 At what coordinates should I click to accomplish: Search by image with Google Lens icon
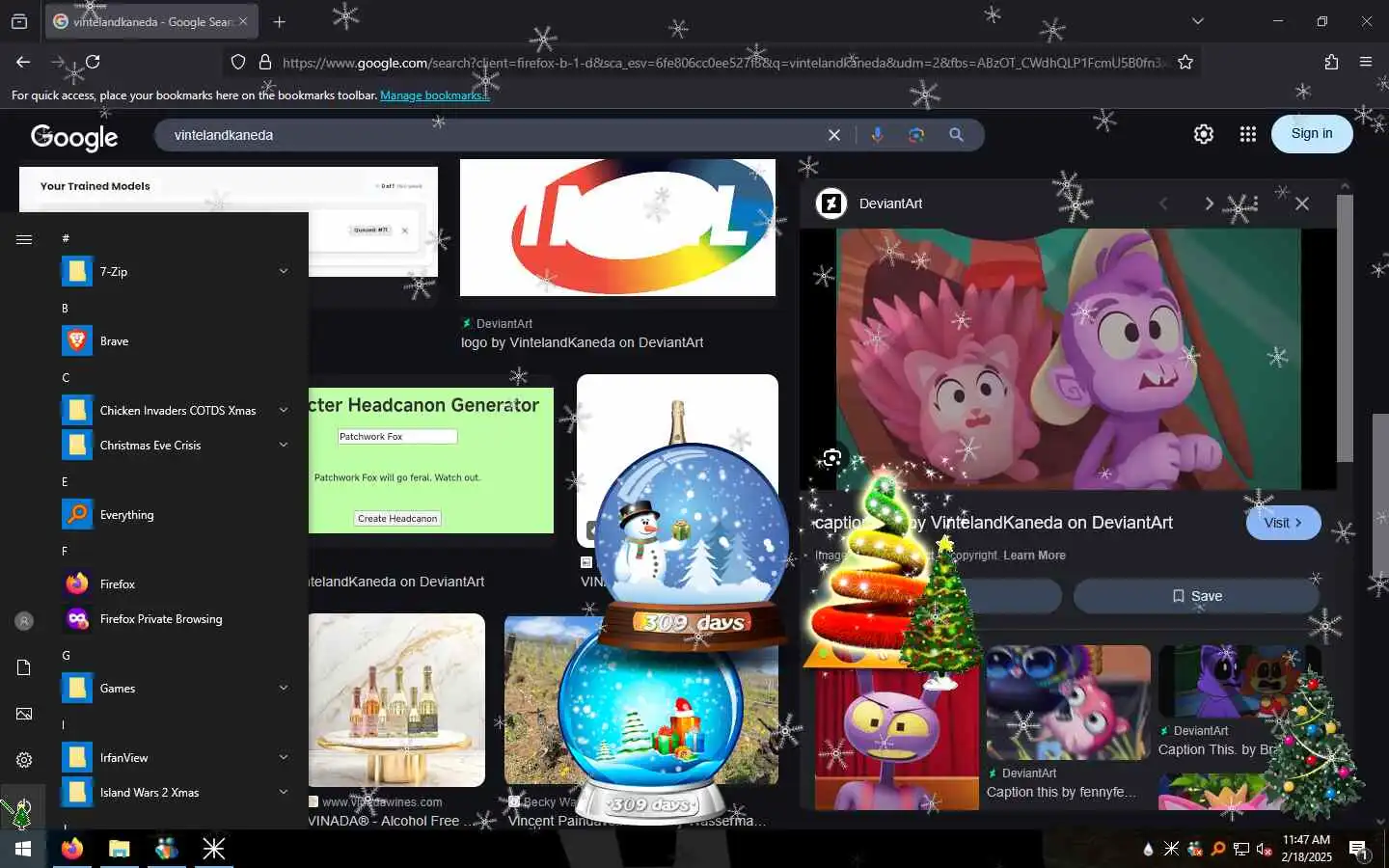(916, 135)
